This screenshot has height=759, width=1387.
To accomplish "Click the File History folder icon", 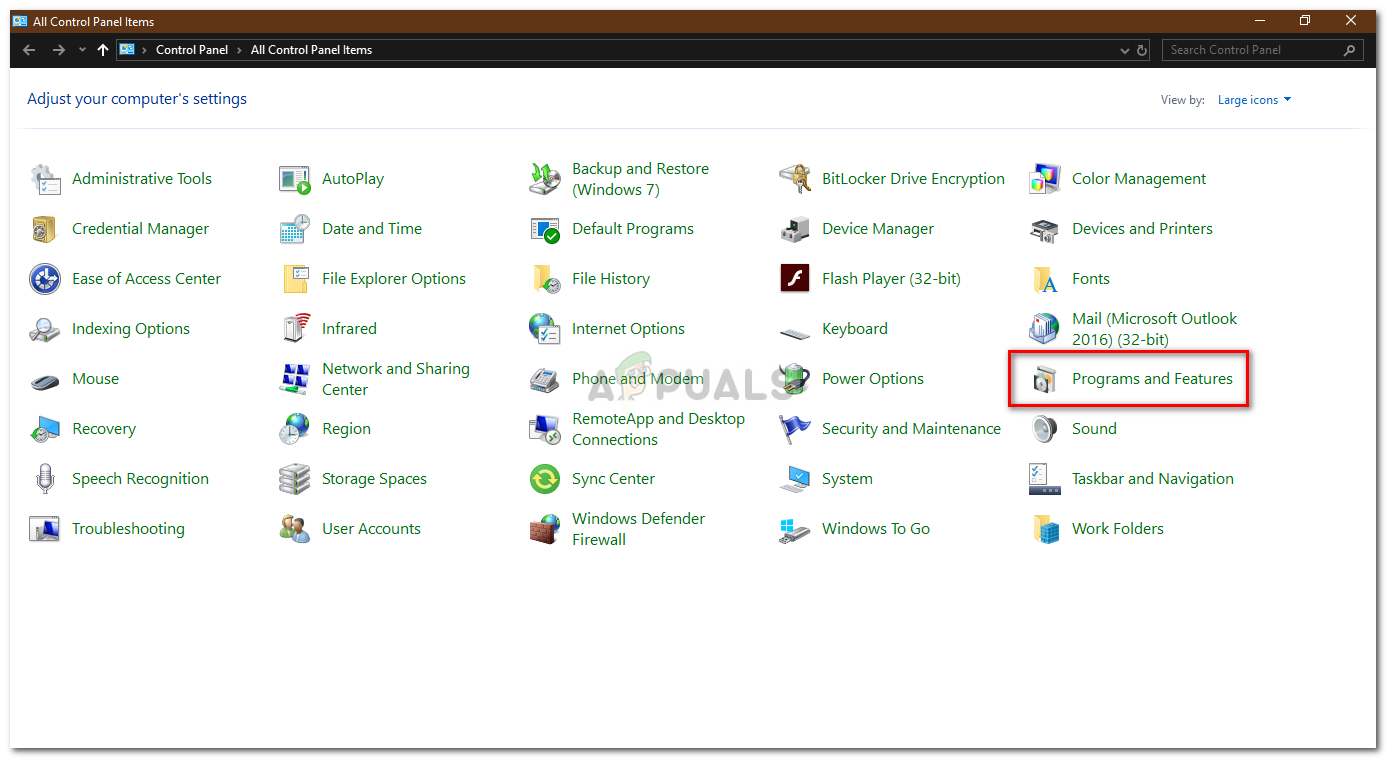I will [x=545, y=279].
